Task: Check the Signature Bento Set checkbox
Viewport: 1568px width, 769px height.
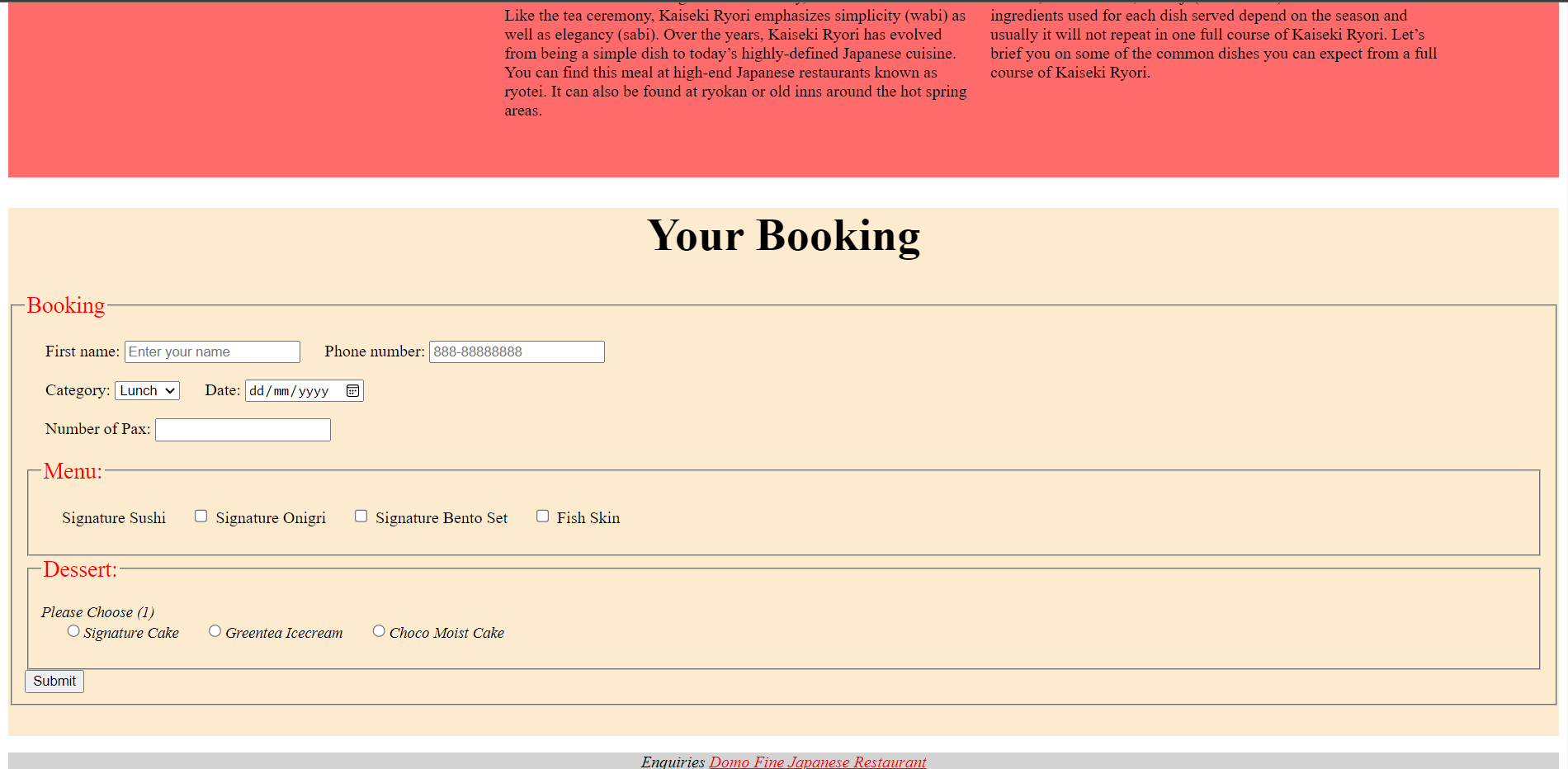Action: [x=361, y=515]
